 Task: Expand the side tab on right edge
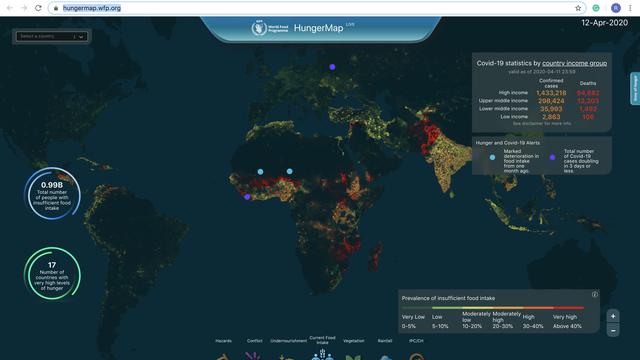(x=635, y=89)
